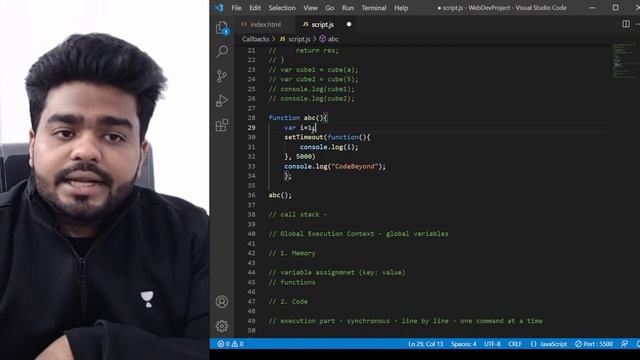The height and width of the screenshot is (360, 640).
Task: Click line number 36 in the gutter
Action: tap(251, 195)
